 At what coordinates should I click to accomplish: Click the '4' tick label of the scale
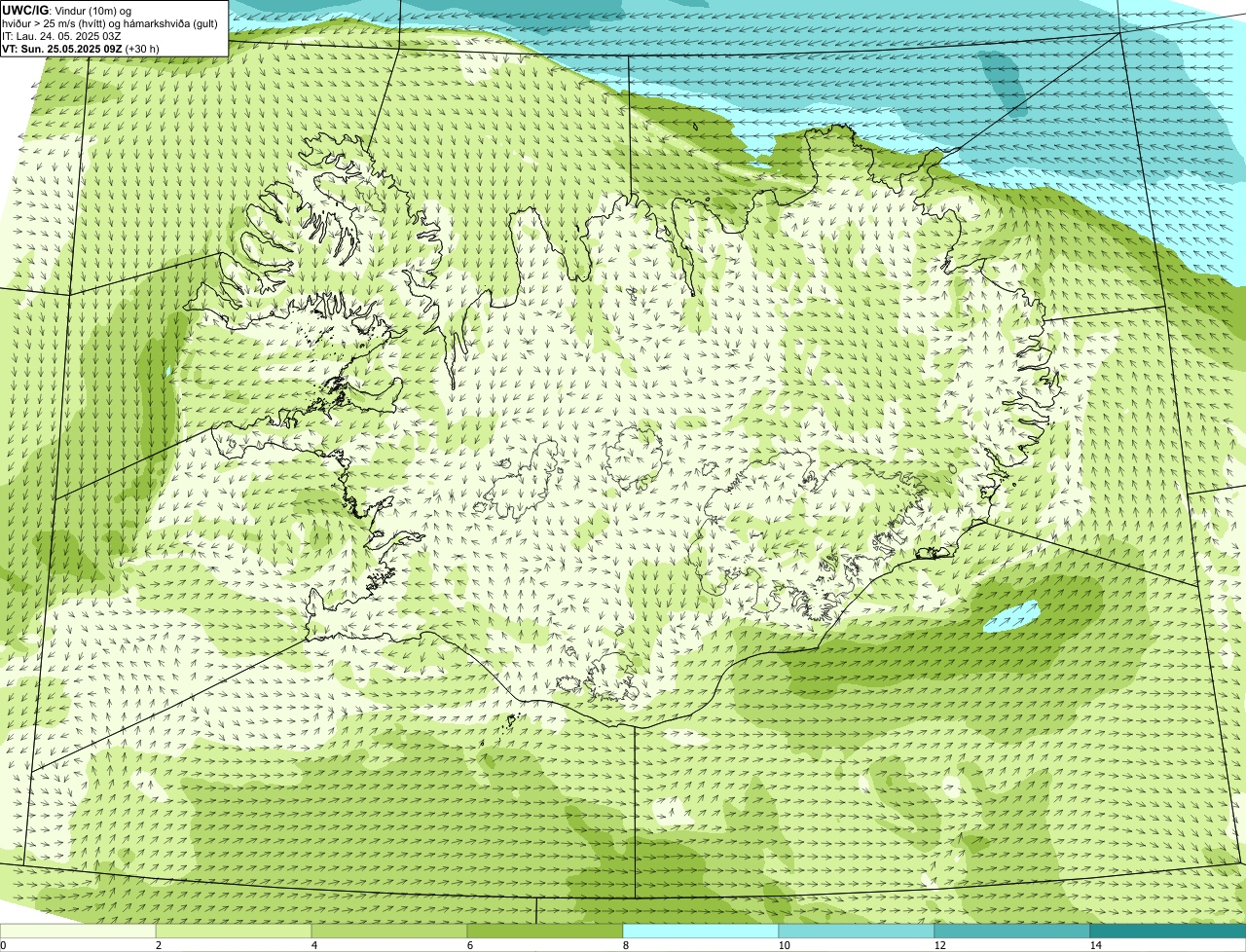point(314,945)
